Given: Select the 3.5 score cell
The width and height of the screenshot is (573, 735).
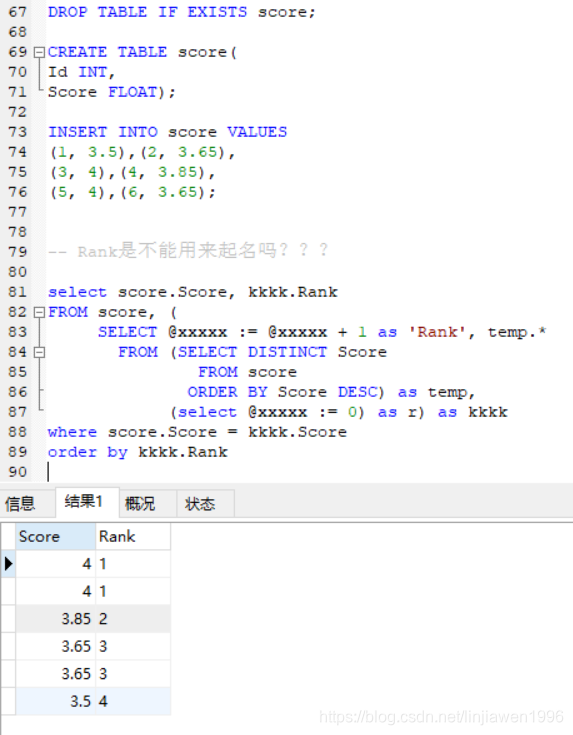Looking at the screenshot, I should click(x=55, y=701).
